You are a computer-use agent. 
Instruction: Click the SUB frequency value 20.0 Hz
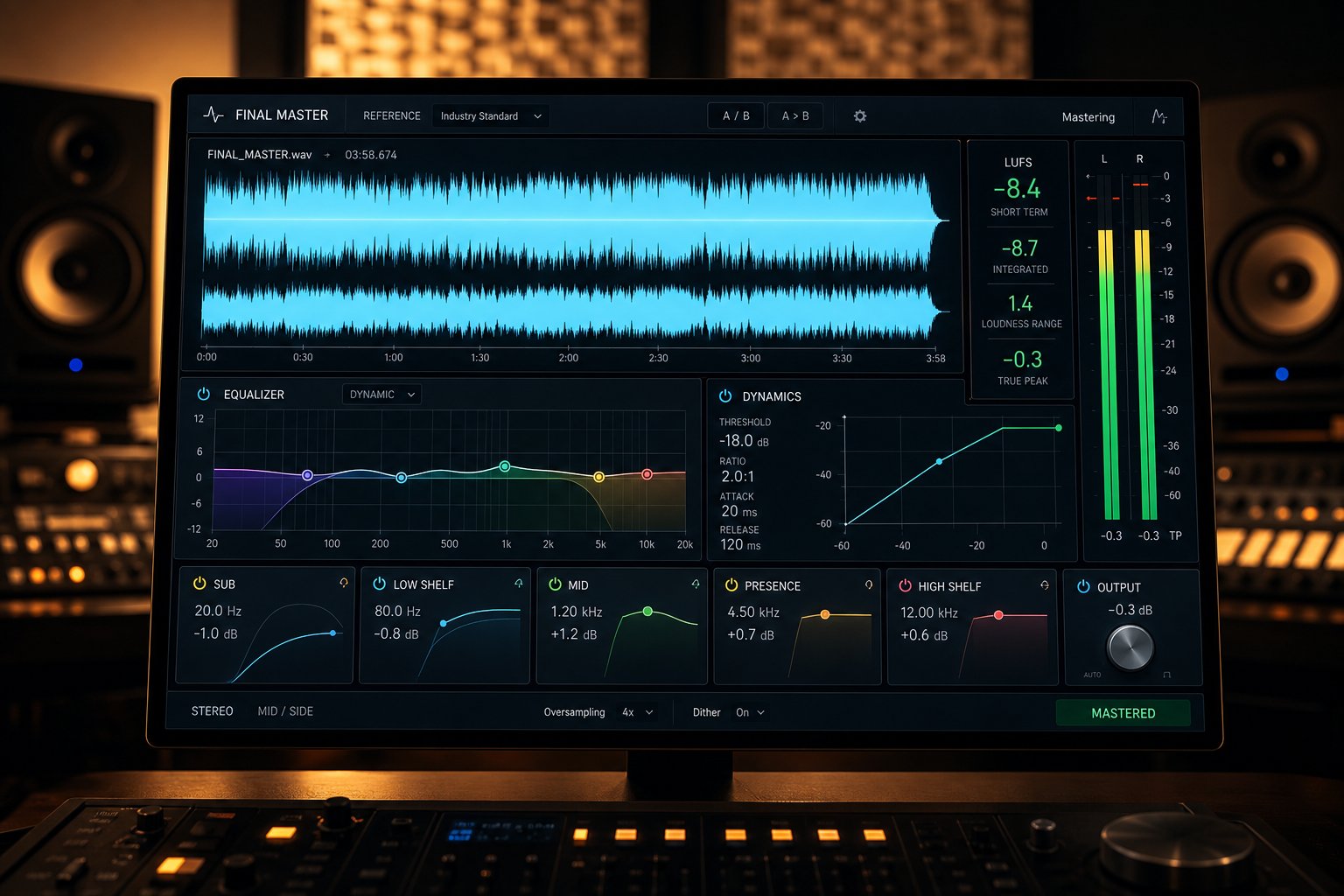pyautogui.click(x=218, y=611)
